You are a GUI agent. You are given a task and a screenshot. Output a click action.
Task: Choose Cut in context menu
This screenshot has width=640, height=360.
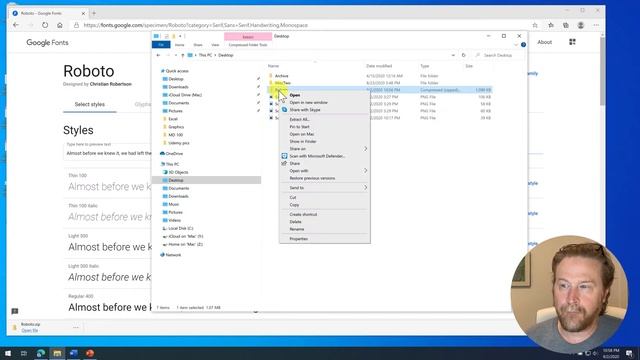click(x=293, y=198)
